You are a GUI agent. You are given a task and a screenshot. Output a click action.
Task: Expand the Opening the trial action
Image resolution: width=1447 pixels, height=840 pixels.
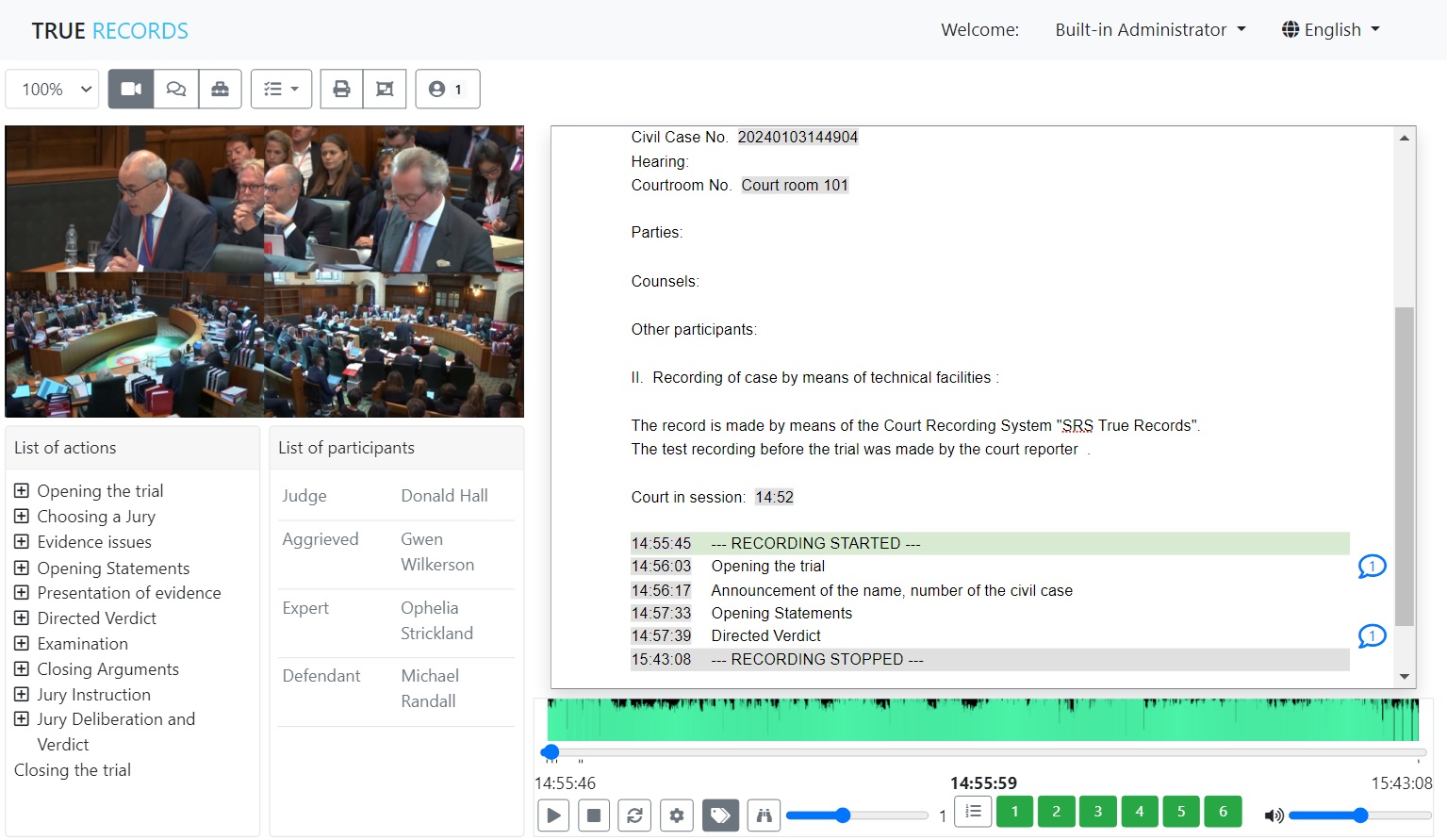(21, 490)
